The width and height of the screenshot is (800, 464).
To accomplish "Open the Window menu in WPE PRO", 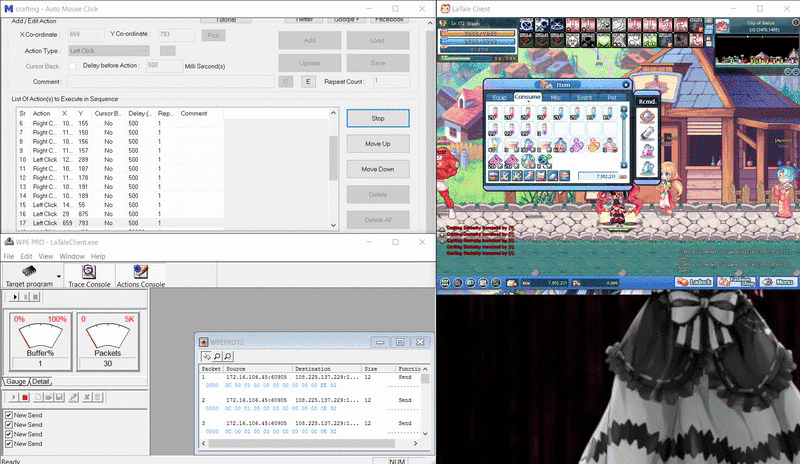I will [x=72, y=256].
